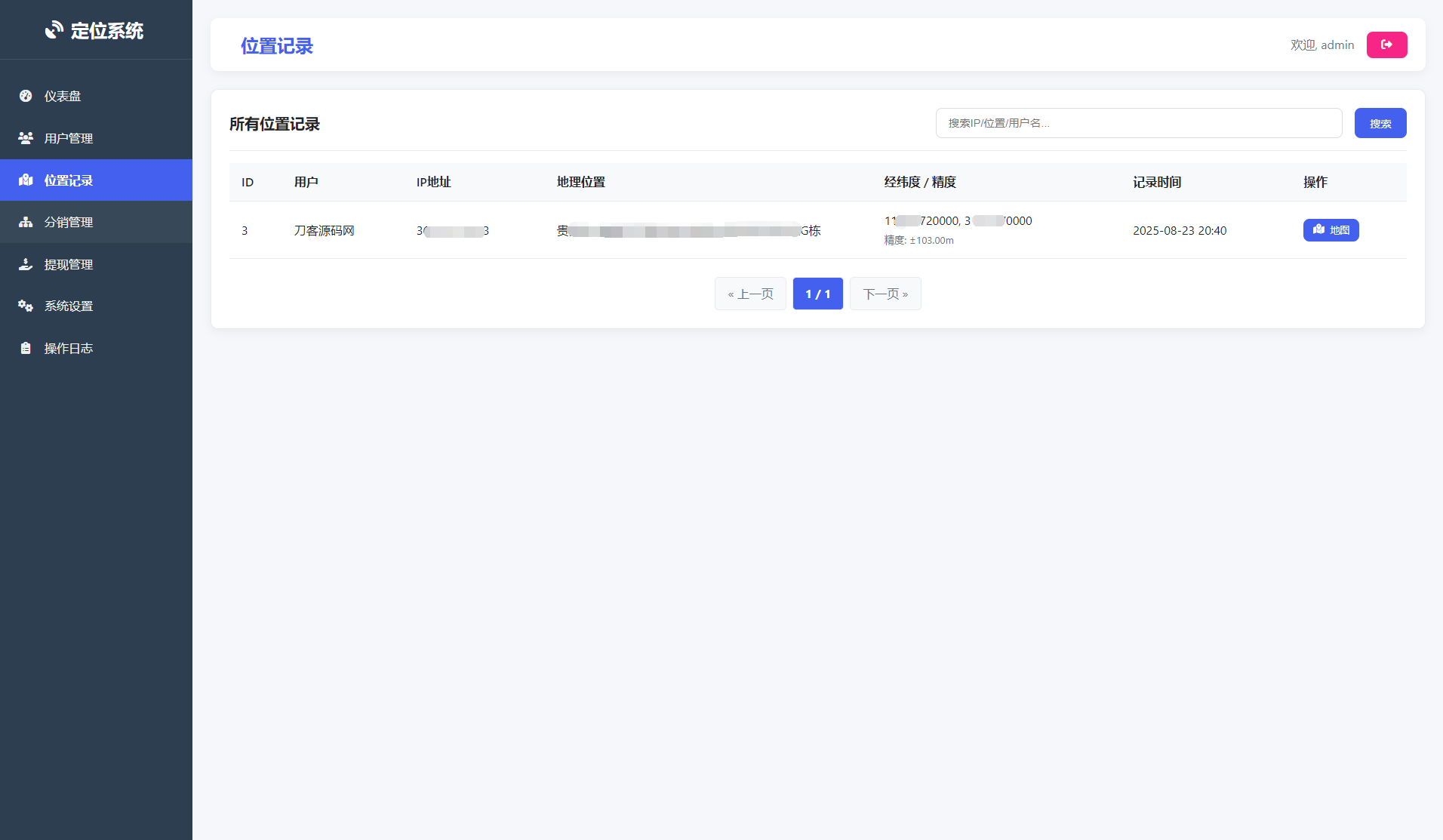
Task: Click the map icon inside the 地图 button
Action: [1319, 230]
